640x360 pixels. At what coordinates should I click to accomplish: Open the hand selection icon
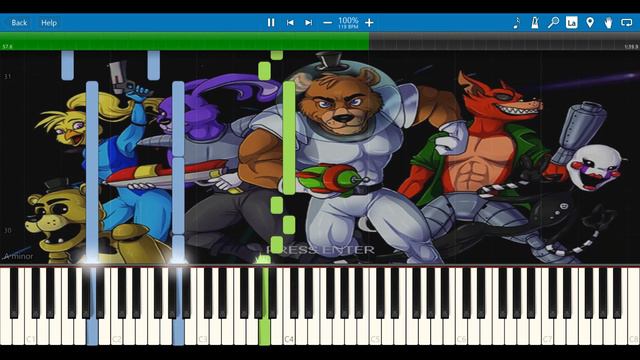pyautogui.click(x=608, y=23)
